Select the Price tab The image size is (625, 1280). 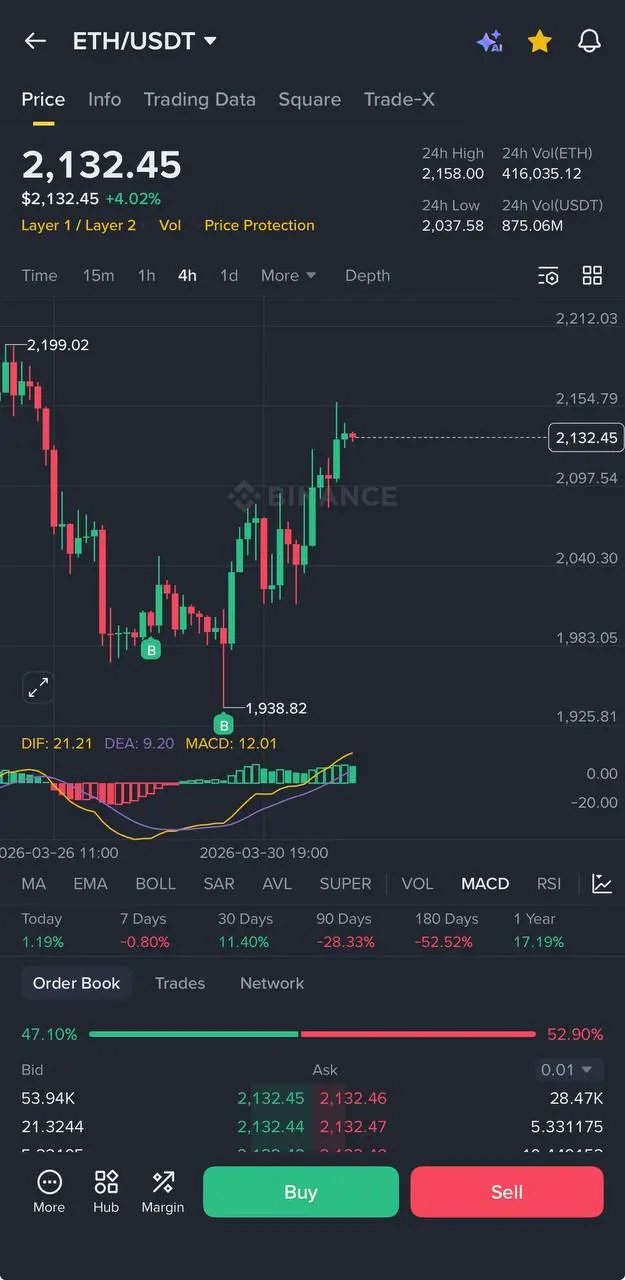(43, 99)
